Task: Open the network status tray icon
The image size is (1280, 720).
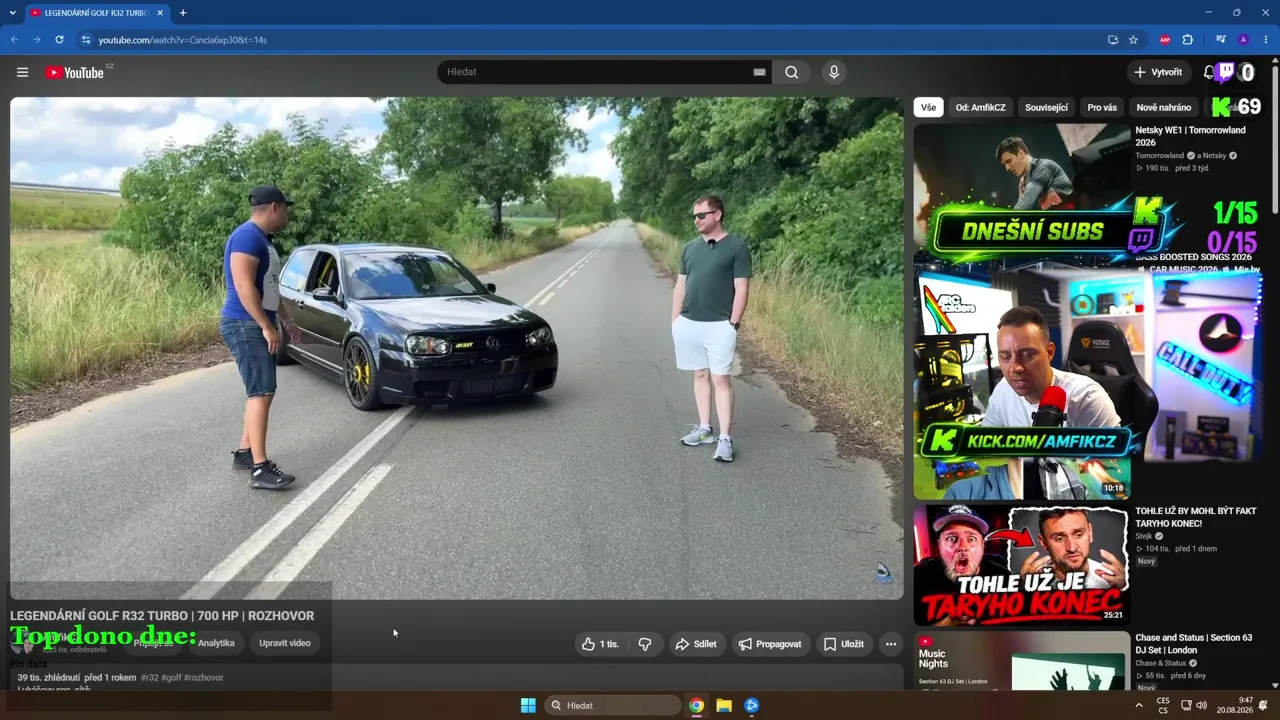Action: pyautogui.click(x=1186, y=705)
